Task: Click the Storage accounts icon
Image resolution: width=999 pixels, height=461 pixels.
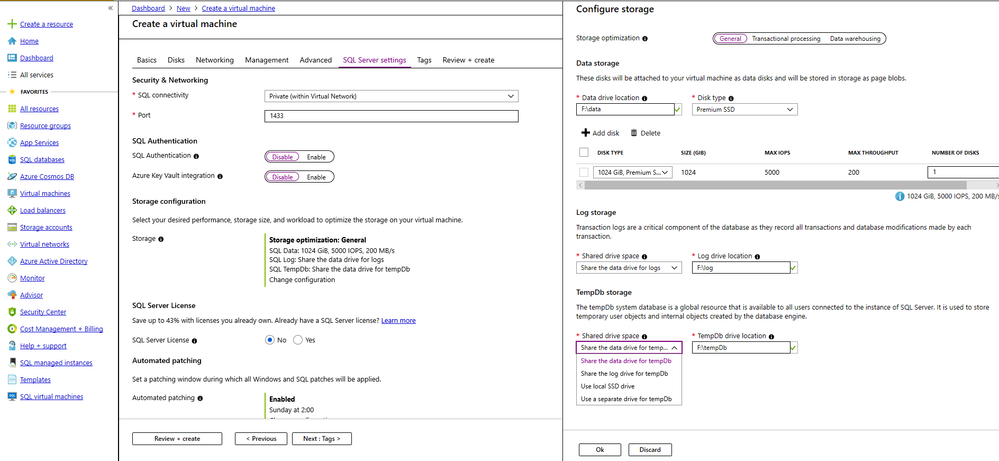Action: tap(11, 227)
